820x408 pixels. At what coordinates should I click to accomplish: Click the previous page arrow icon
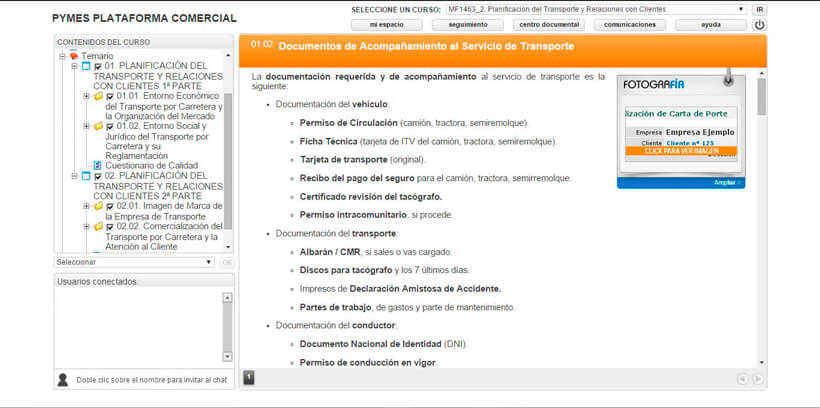click(742, 379)
